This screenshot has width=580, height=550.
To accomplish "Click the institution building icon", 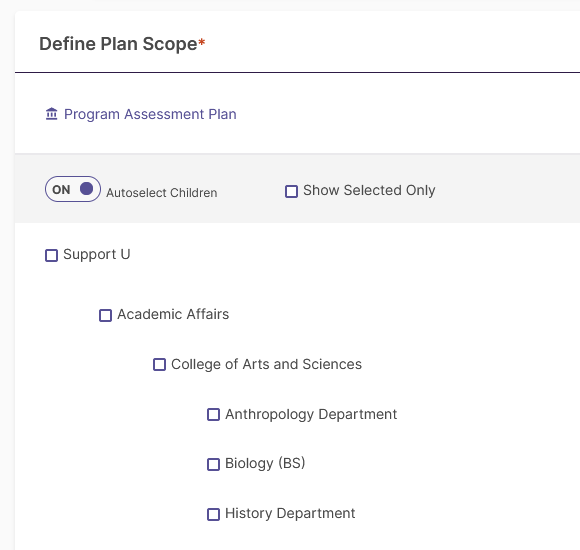I will tap(51, 114).
